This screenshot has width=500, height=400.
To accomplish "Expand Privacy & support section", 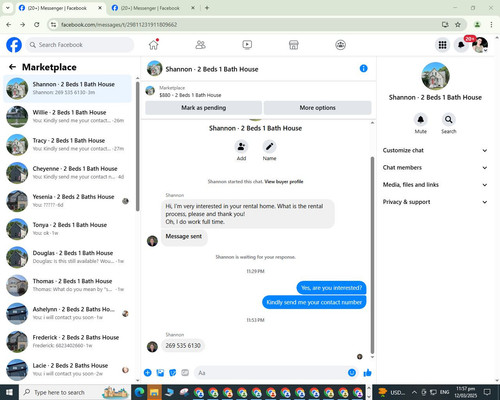I will [x=435, y=202].
